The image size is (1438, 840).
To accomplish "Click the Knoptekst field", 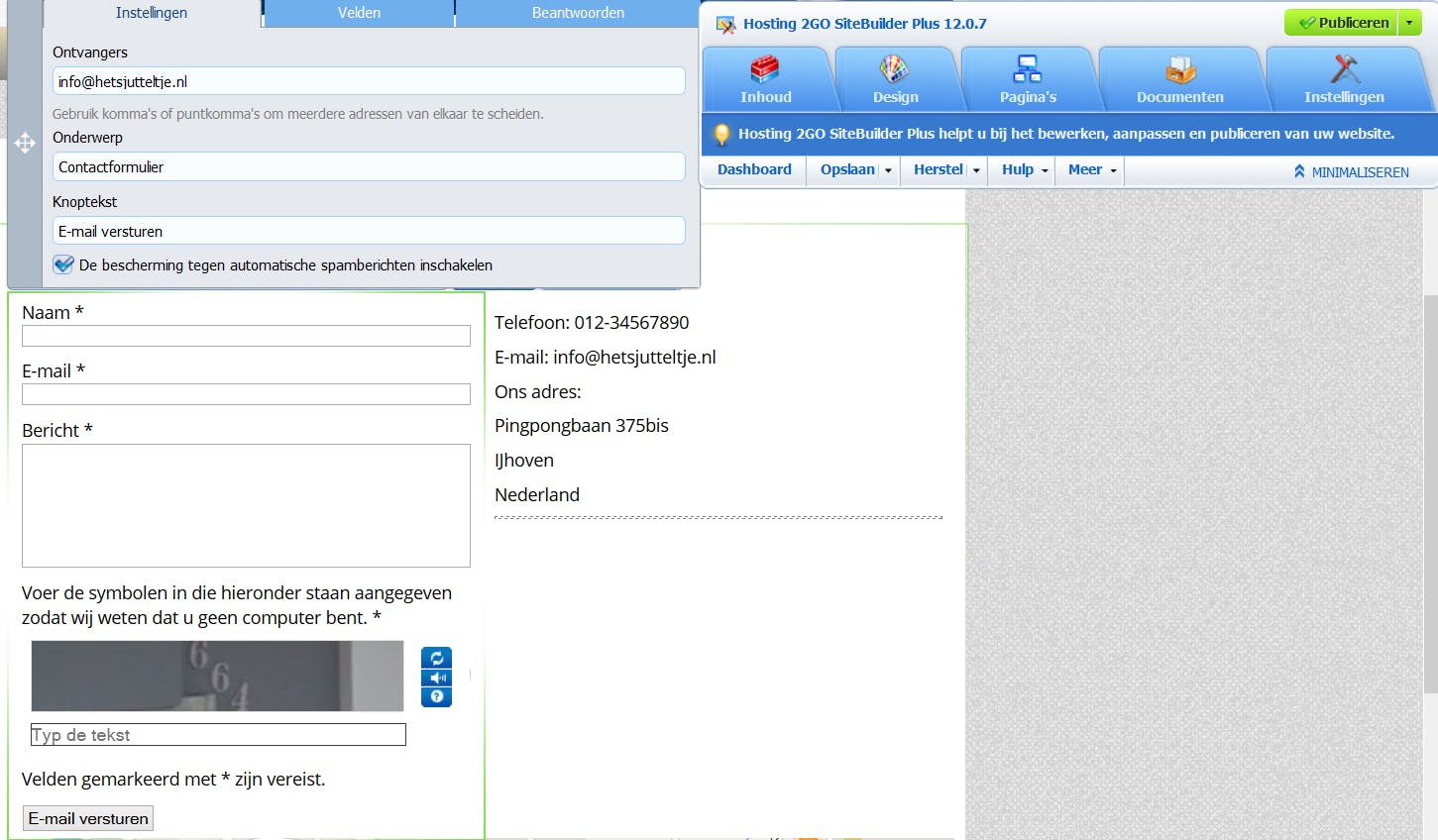I will click(369, 231).
